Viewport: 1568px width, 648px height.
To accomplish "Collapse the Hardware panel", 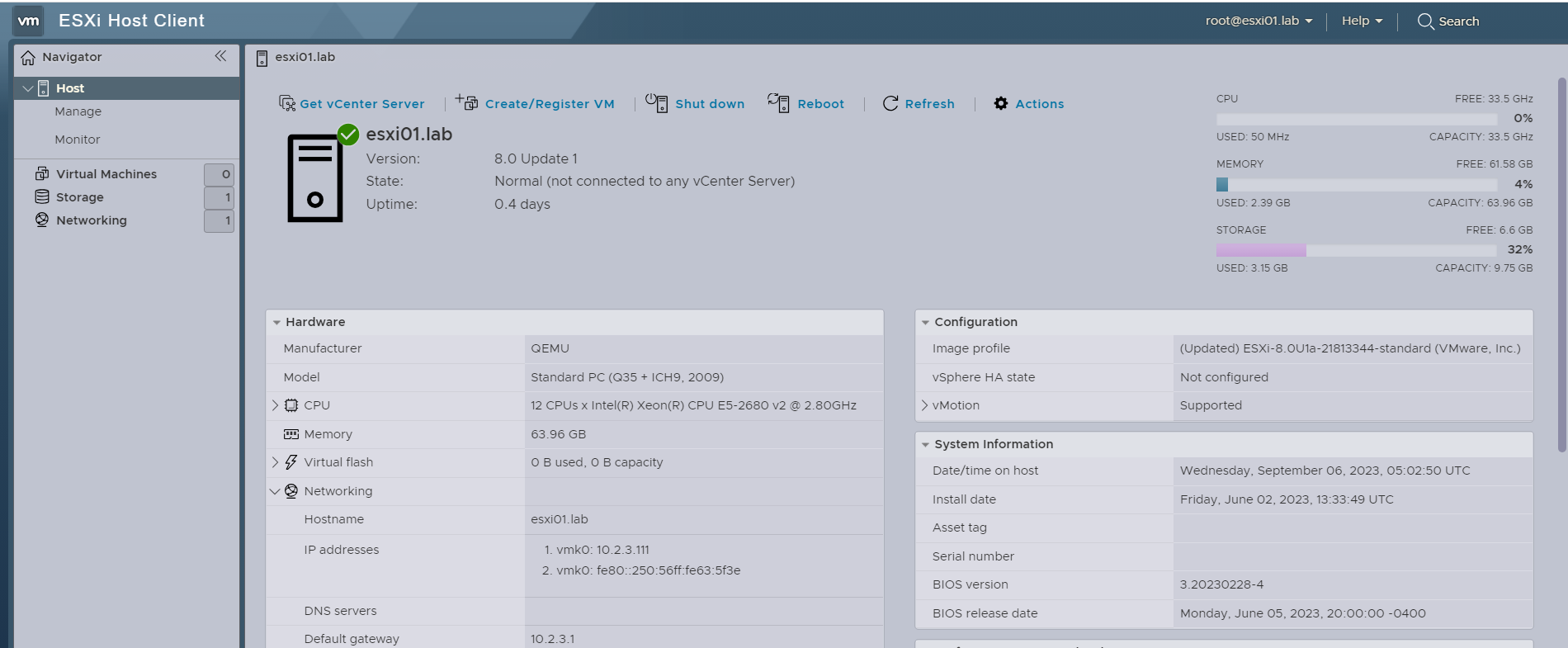I will tap(276, 323).
